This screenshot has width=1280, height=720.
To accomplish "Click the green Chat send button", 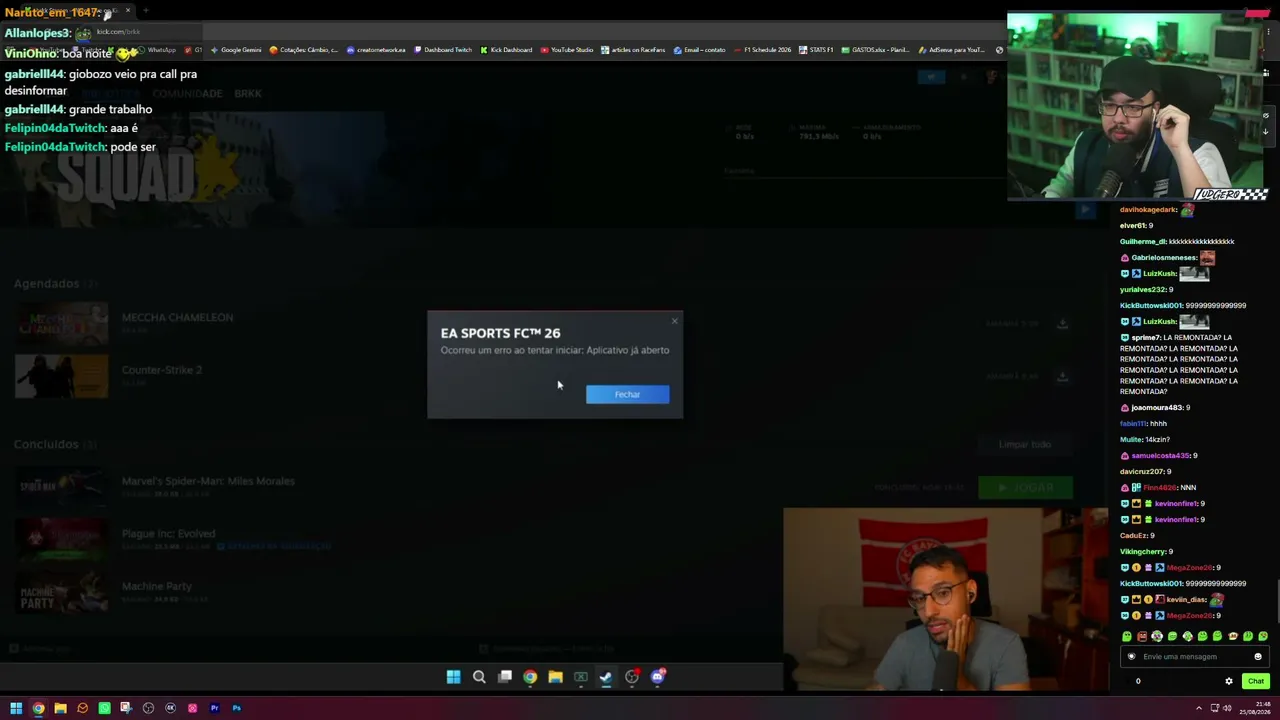I will (1255, 681).
